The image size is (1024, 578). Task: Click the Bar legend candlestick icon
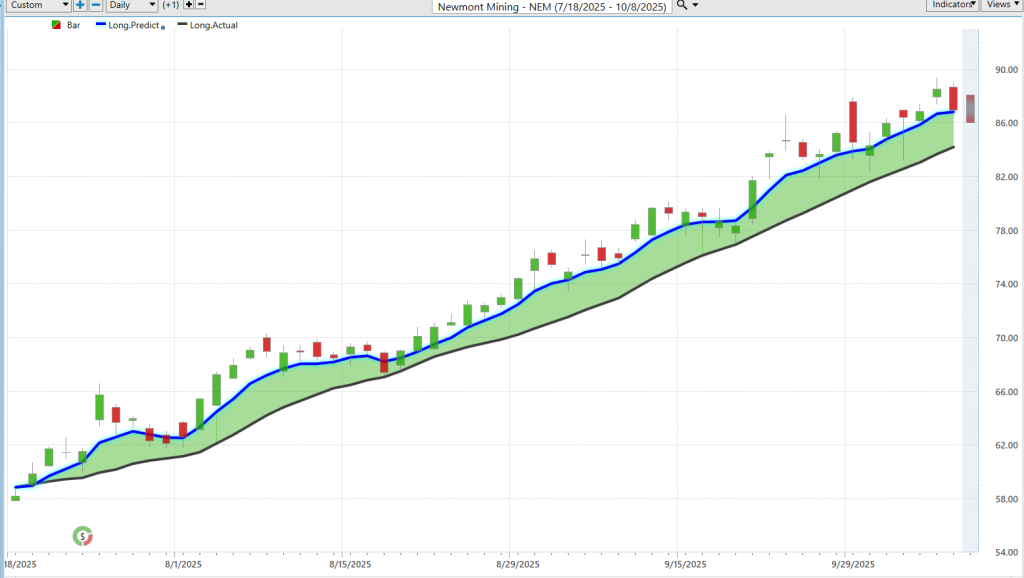coord(56,25)
